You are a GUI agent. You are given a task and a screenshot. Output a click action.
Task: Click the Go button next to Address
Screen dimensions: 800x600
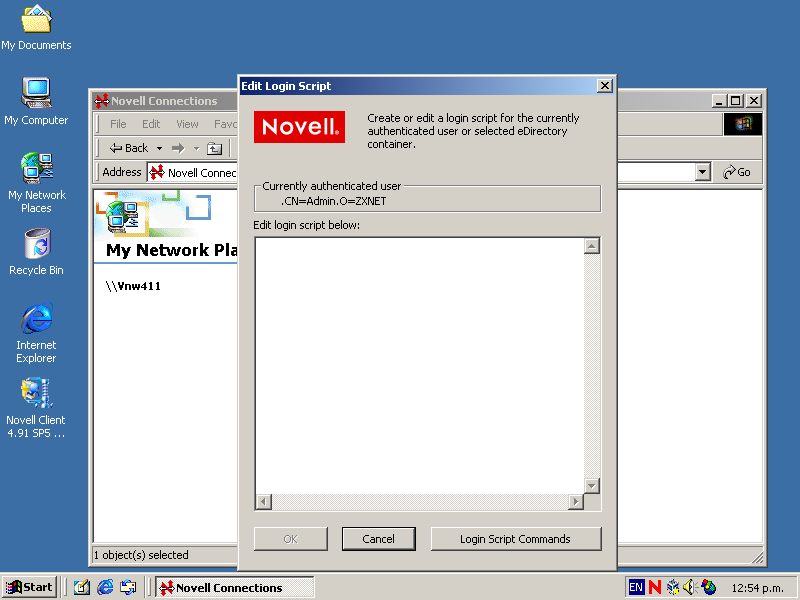[x=737, y=172]
